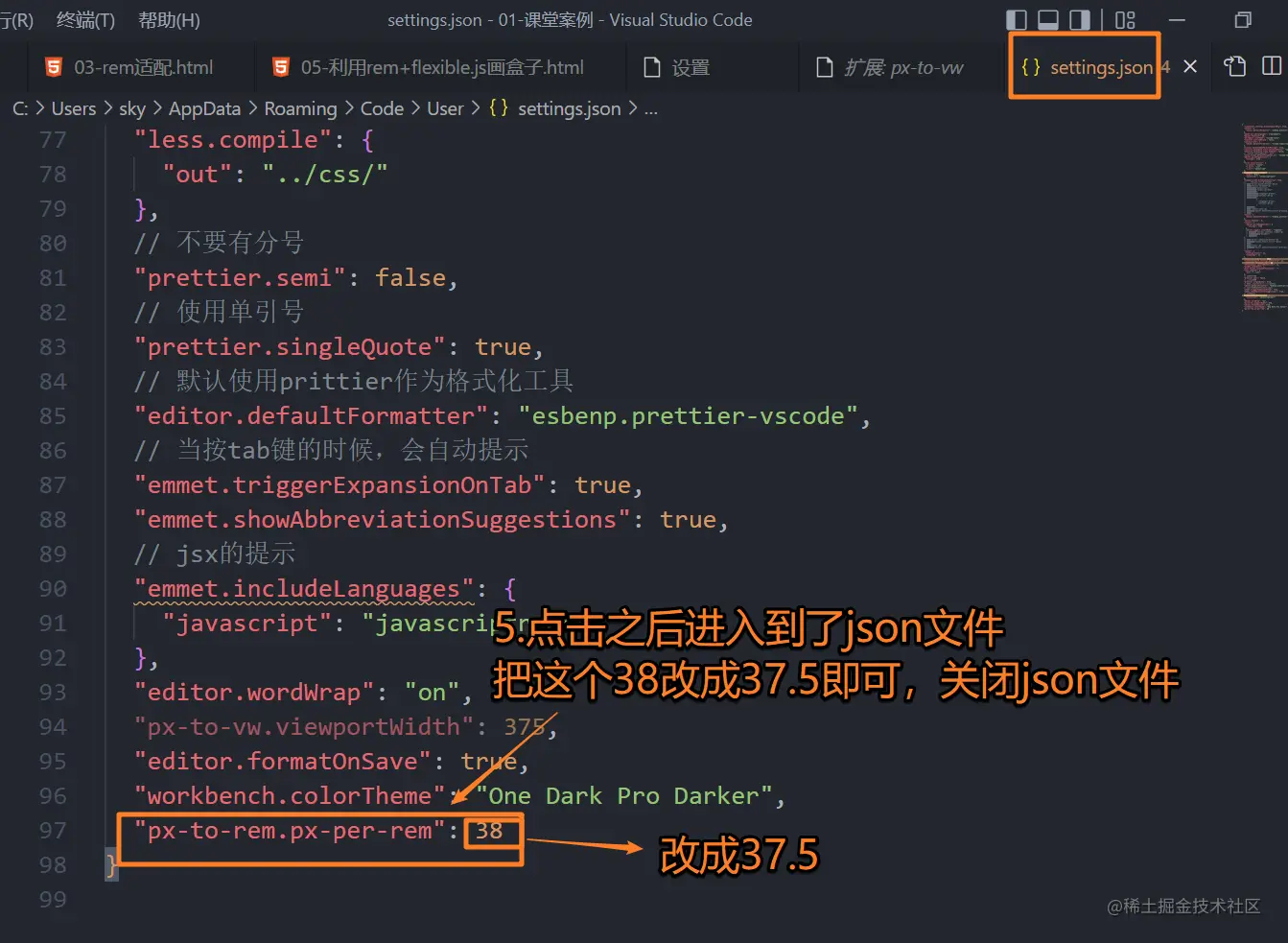Click line number 90 gutter

click(53, 589)
